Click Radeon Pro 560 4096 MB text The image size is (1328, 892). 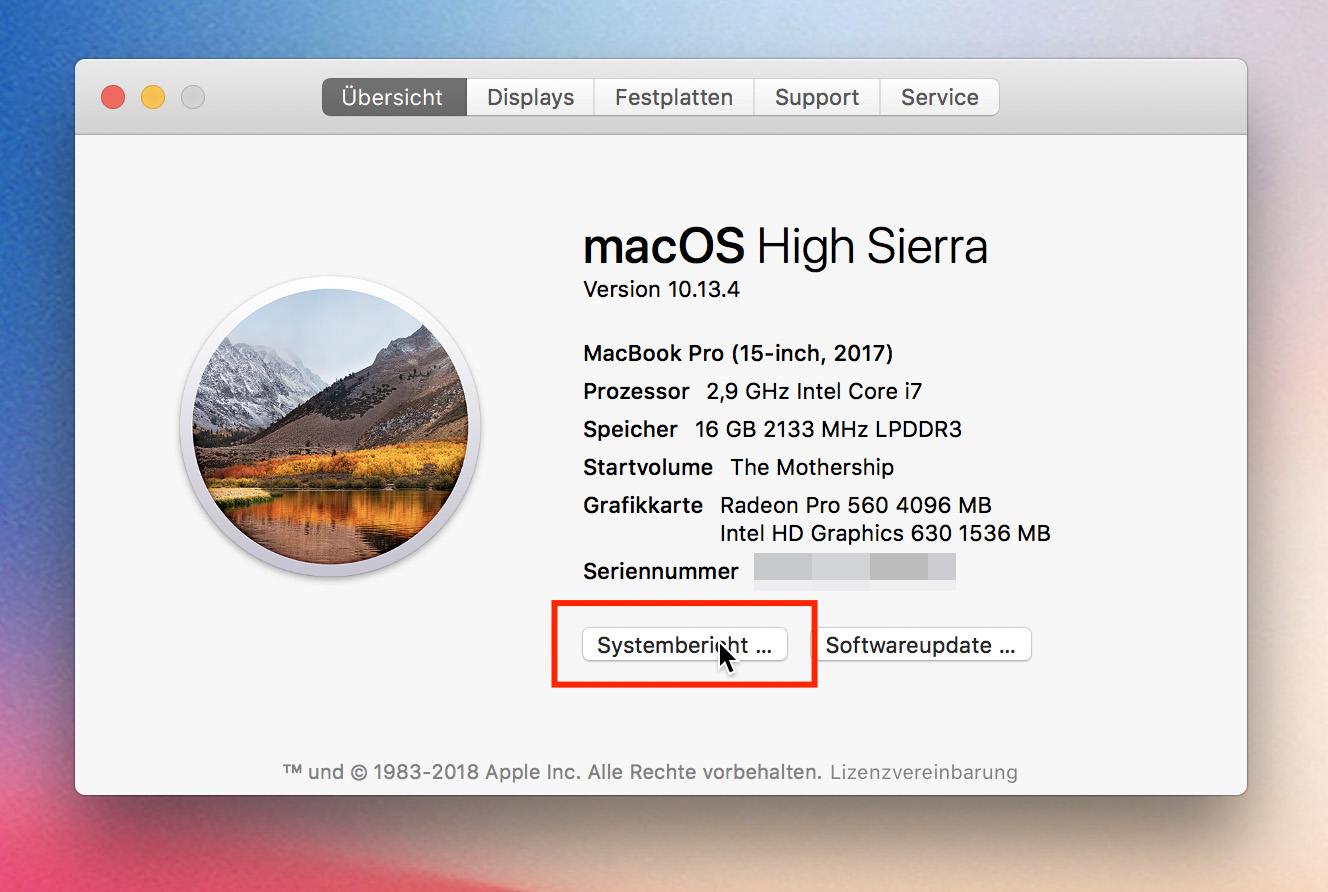856,505
